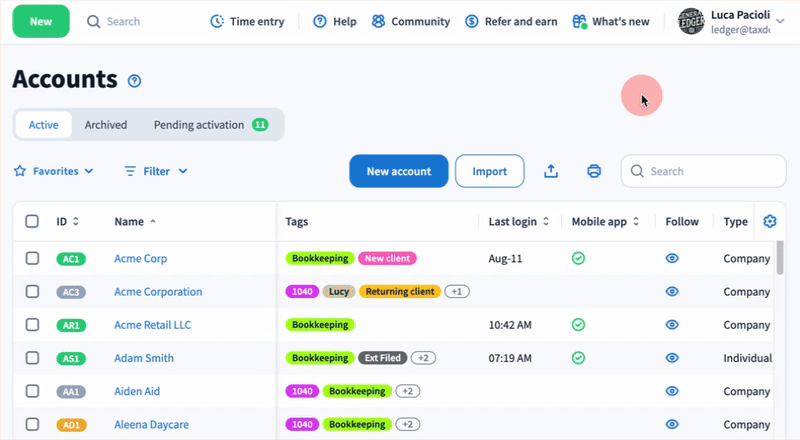
Task: Expand the Favorites dropdown
Action: 54,171
